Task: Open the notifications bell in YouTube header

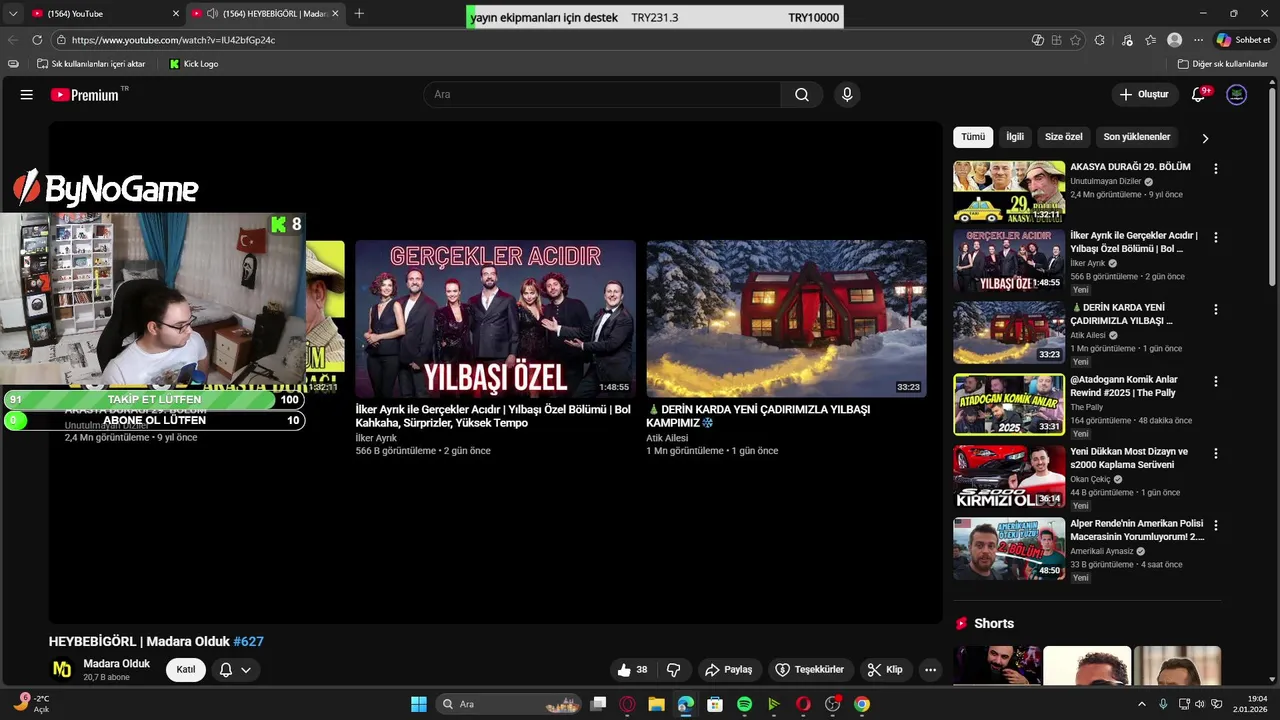Action: [1199, 95]
